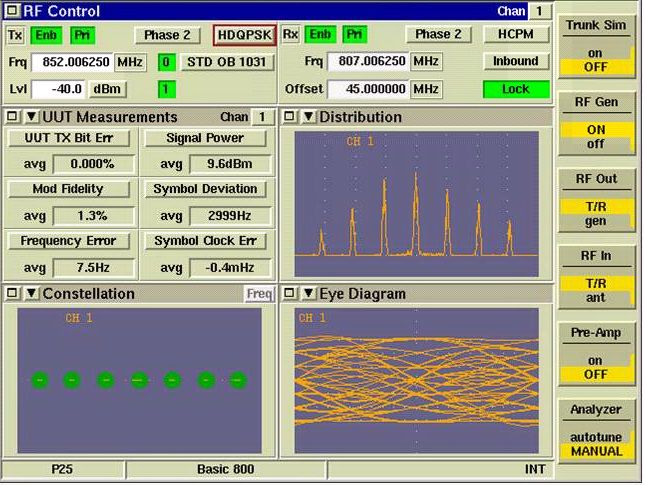Open the Eye Diagram dropdown arrow
645x485 pixels.
point(307,293)
